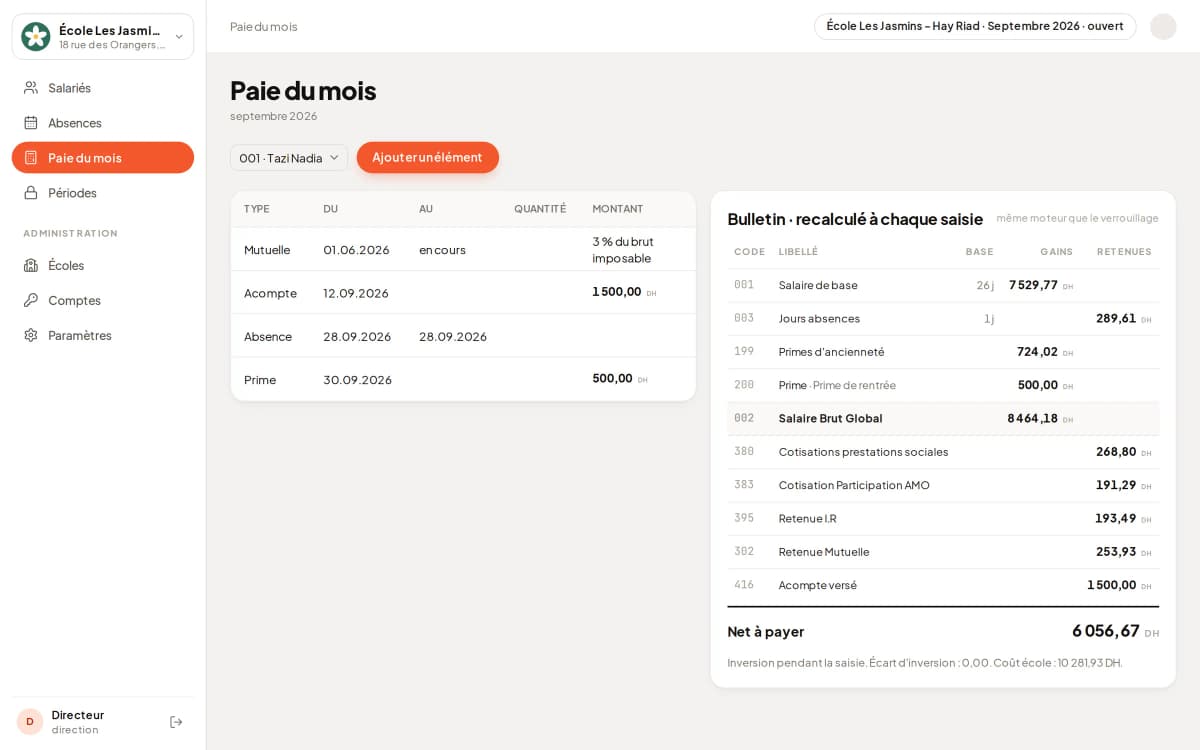Image resolution: width=1200 pixels, height=750 pixels.
Task: Click the Salaire de base payslip line
Action: coord(943,285)
